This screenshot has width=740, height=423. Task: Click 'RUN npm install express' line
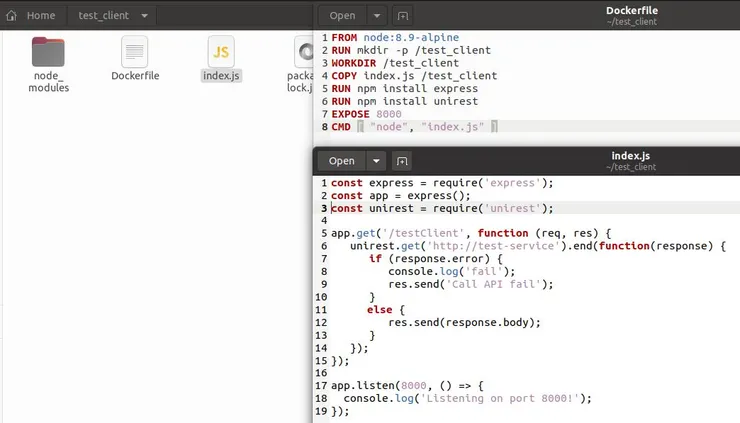tap(404, 88)
